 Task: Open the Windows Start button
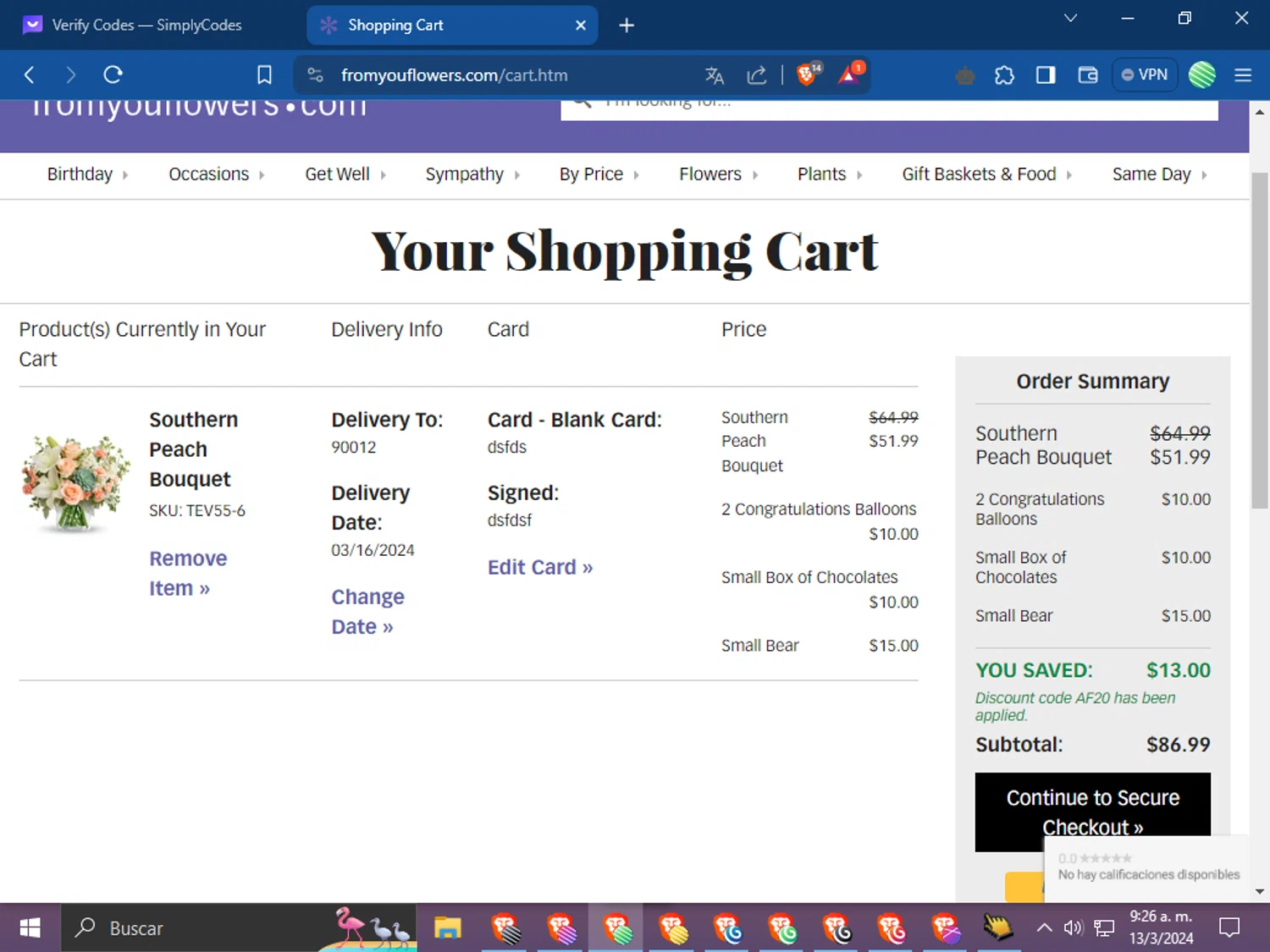[x=30, y=928]
